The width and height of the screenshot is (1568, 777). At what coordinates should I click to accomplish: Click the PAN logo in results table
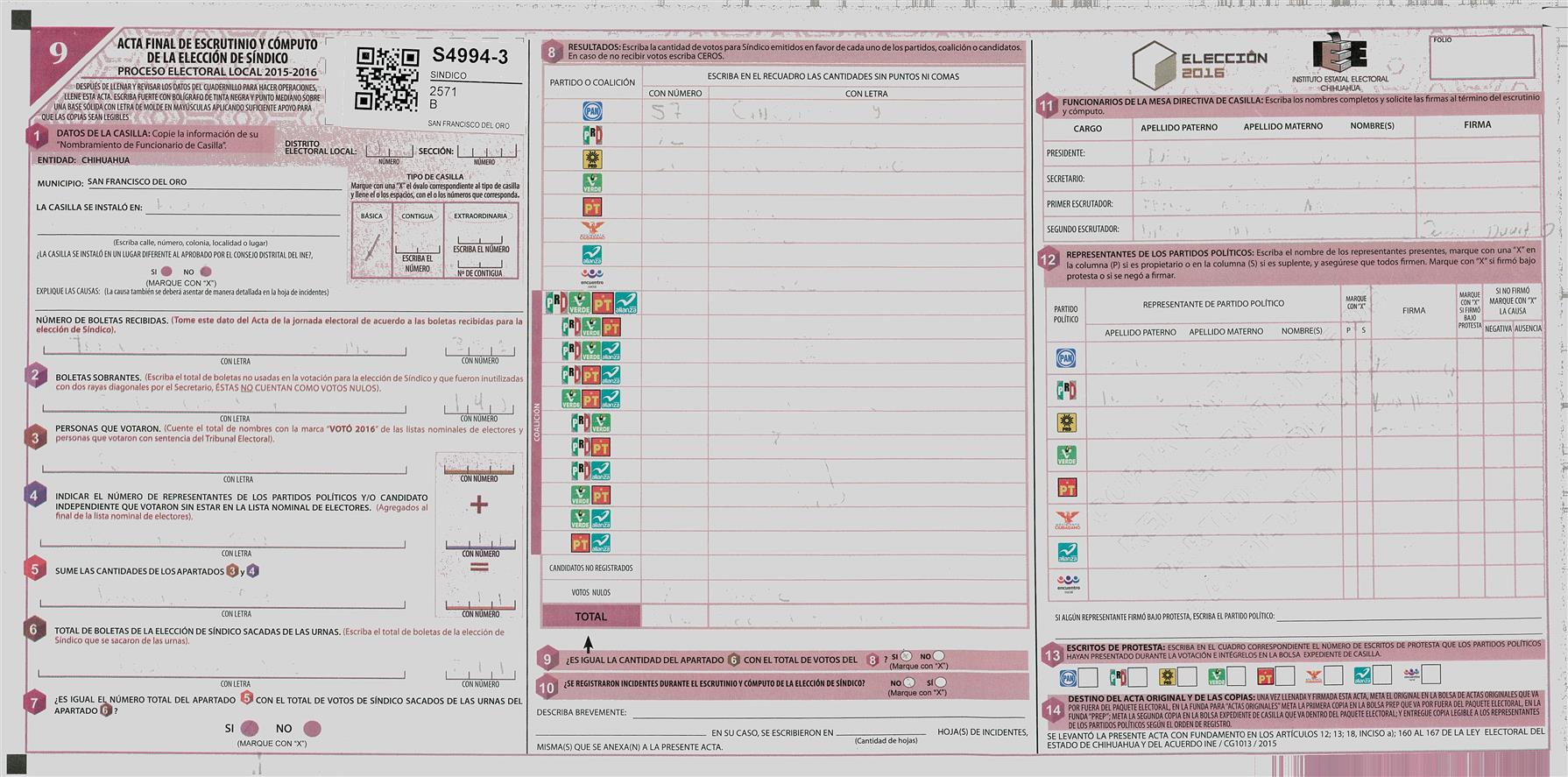[592, 111]
